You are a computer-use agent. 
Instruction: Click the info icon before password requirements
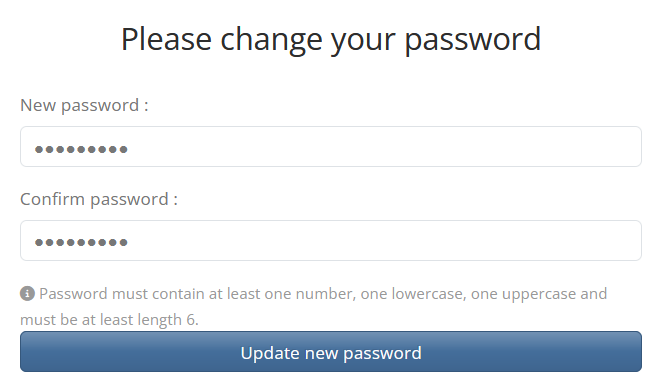pos(27,294)
